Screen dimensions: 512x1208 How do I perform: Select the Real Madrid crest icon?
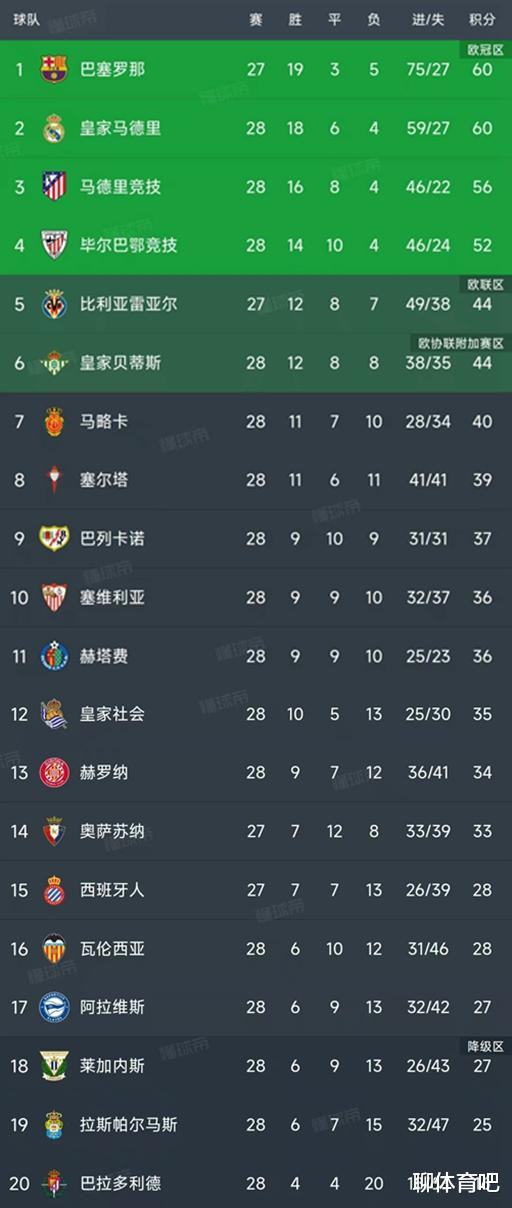(53, 128)
